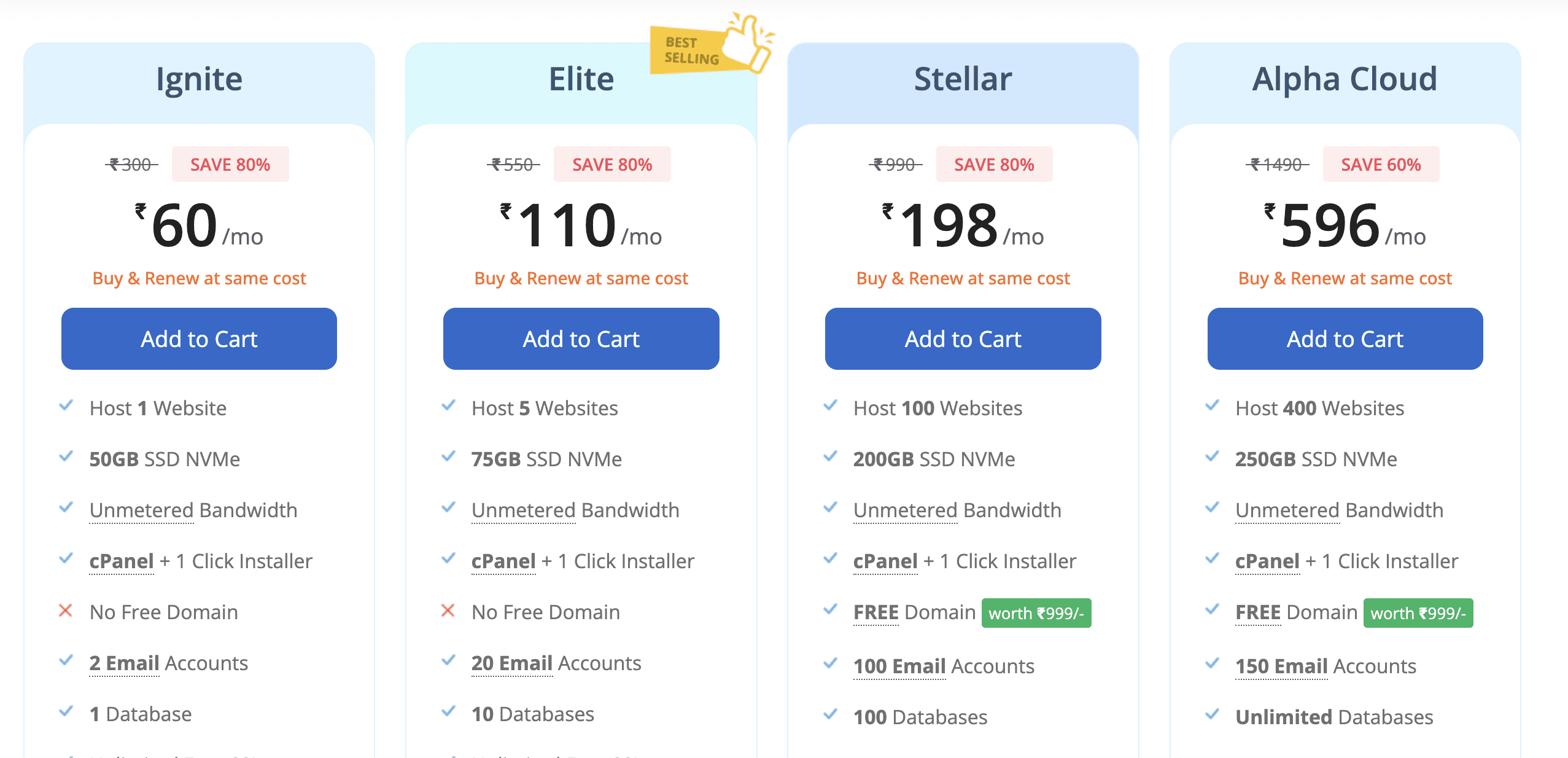Click the SAVE 60% tag on Alpha Cloud

coord(1381,164)
